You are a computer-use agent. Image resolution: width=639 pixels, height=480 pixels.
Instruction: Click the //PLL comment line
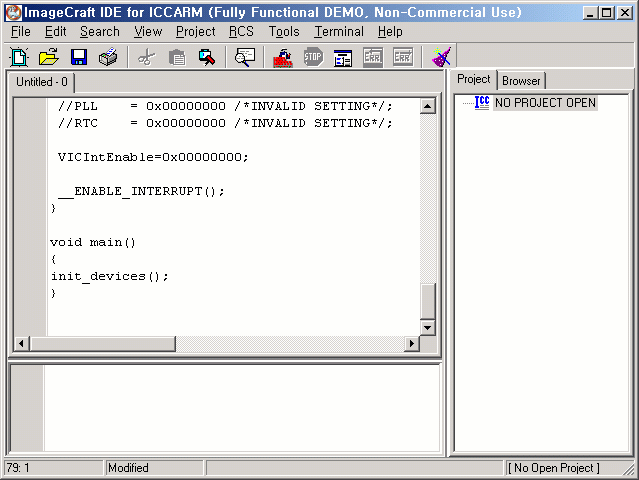tap(225, 106)
